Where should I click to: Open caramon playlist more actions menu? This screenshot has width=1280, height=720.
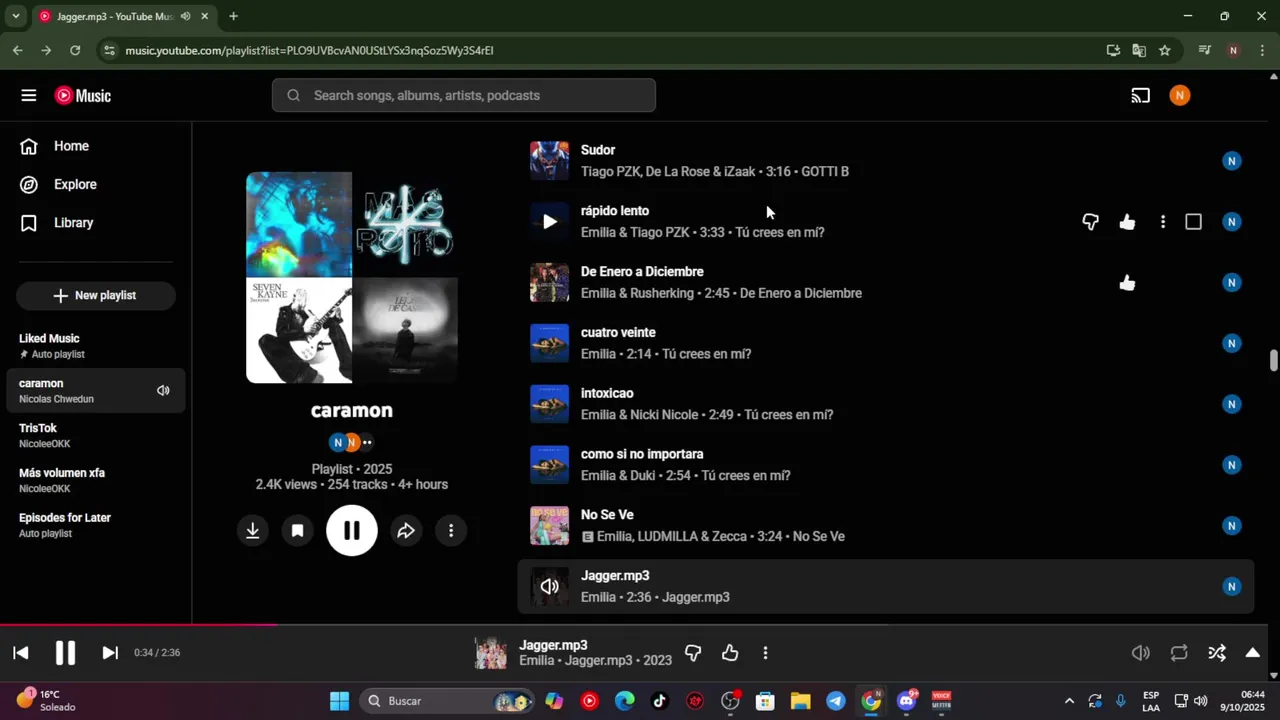coord(451,531)
